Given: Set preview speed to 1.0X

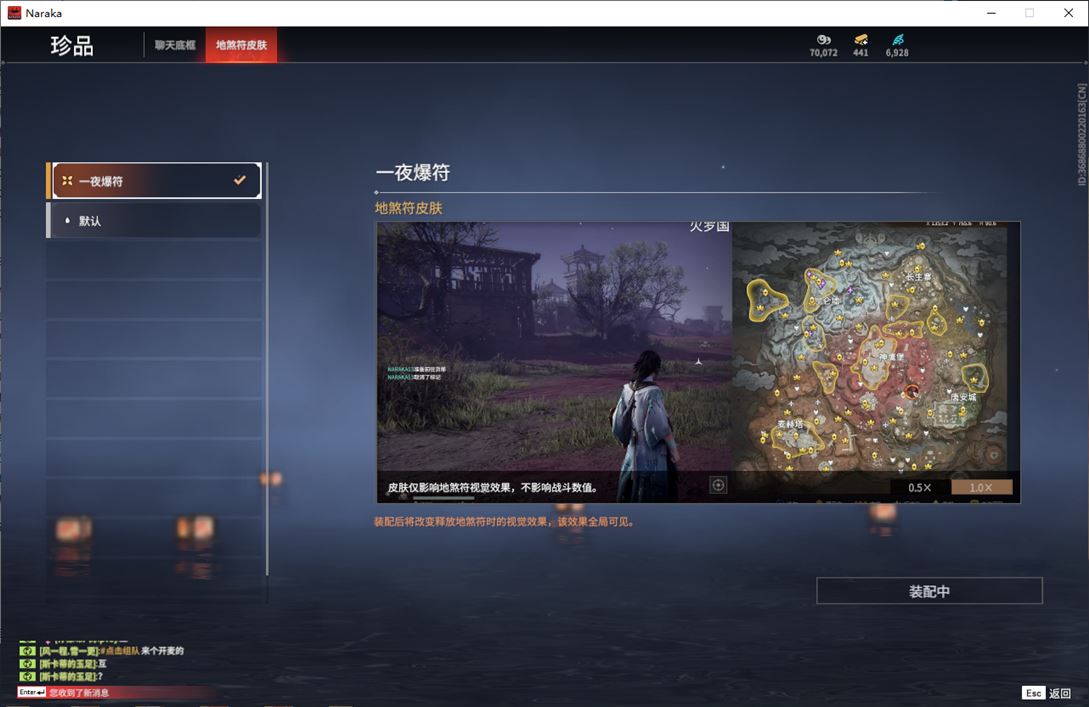Looking at the screenshot, I should [x=981, y=488].
